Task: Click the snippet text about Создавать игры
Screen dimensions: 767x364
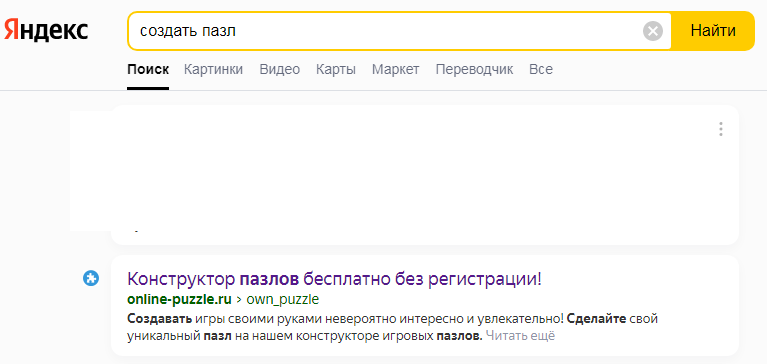Action: tap(341, 327)
